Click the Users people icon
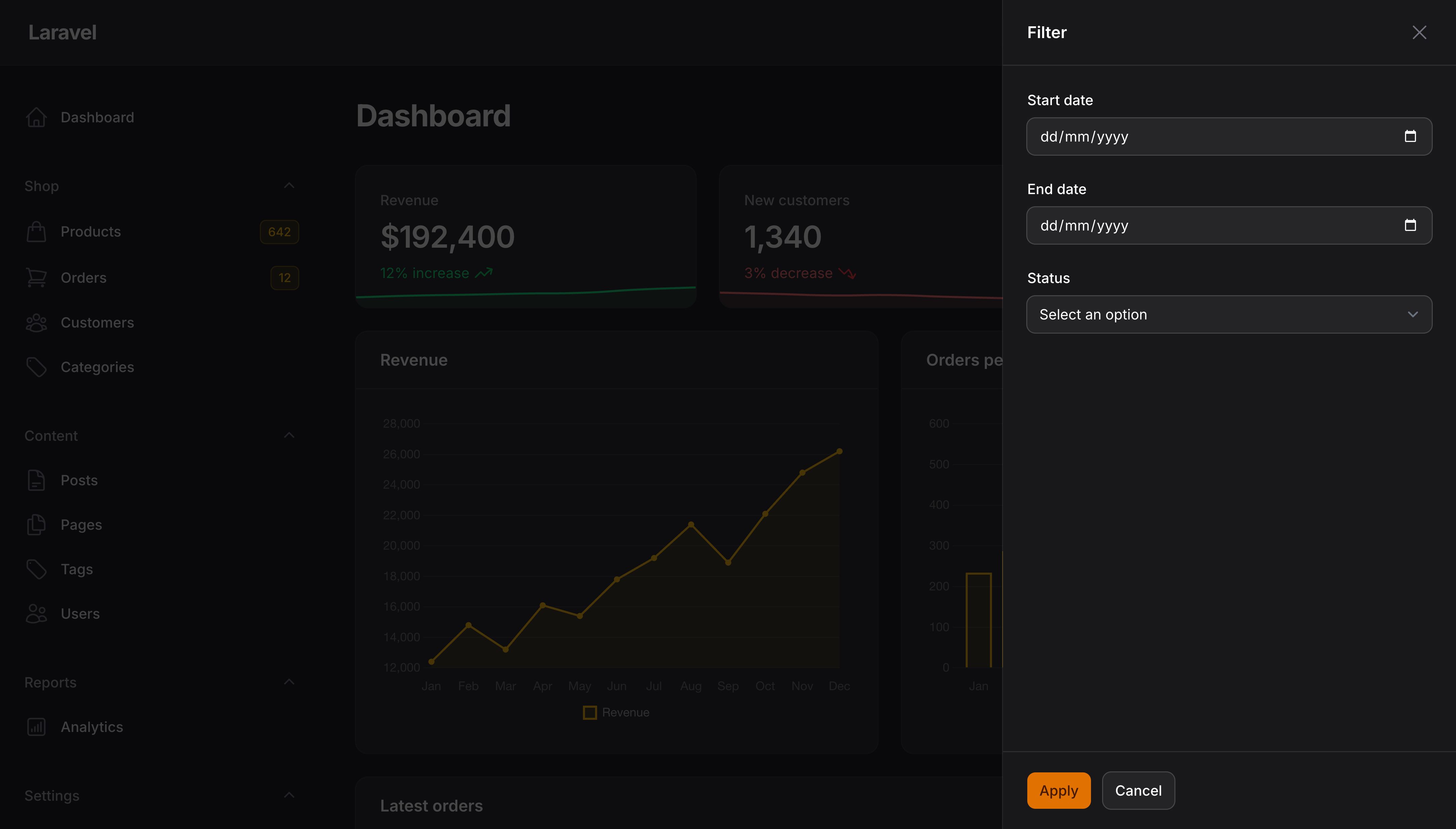Viewport: 1456px width, 829px height. tap(36, 614)
